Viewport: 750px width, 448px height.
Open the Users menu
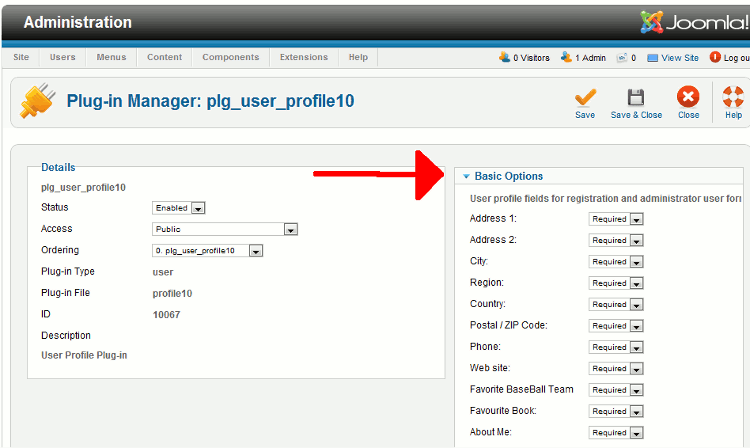(62, 58)
